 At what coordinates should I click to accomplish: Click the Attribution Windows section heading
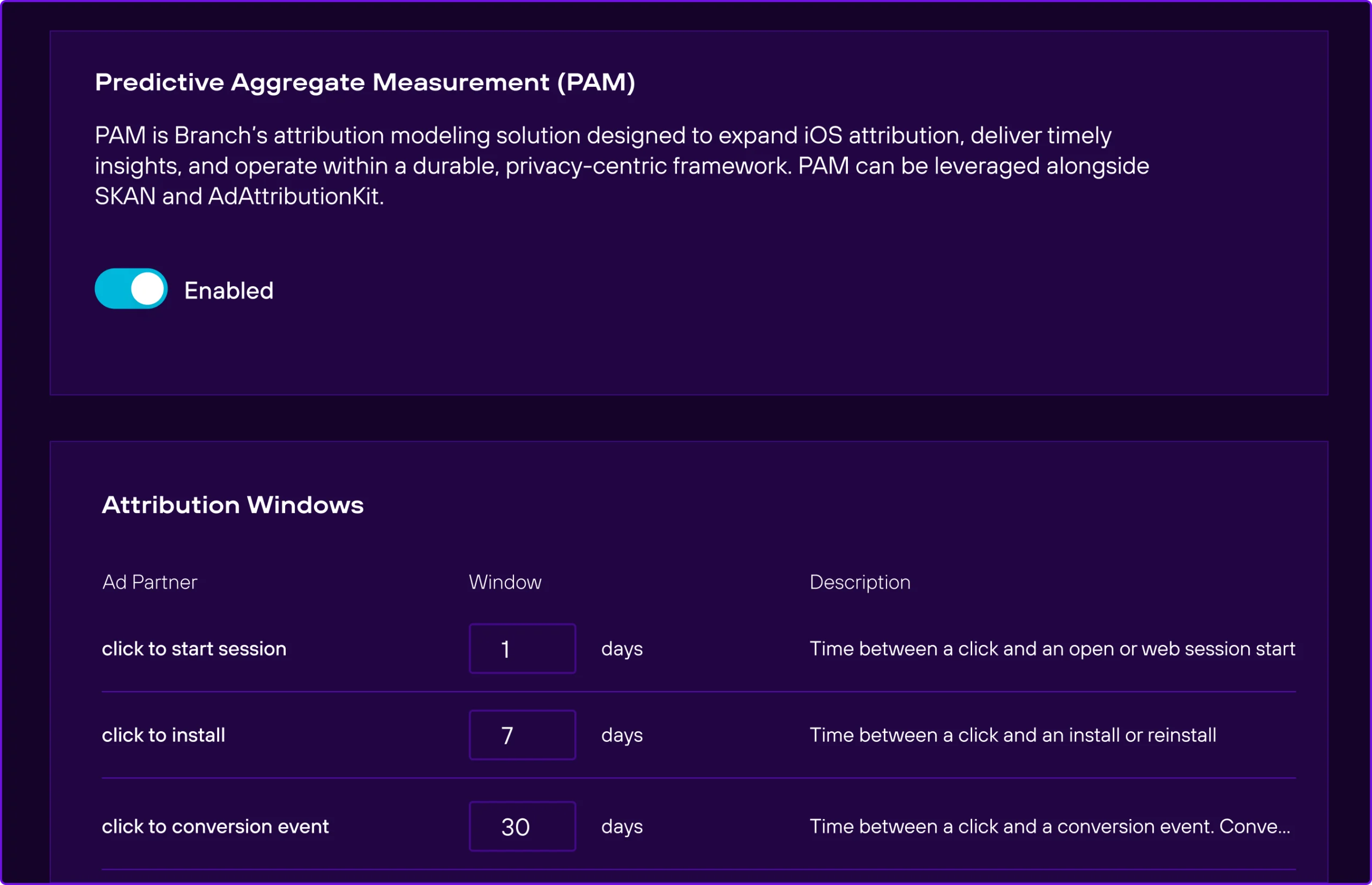coord(233,505)
